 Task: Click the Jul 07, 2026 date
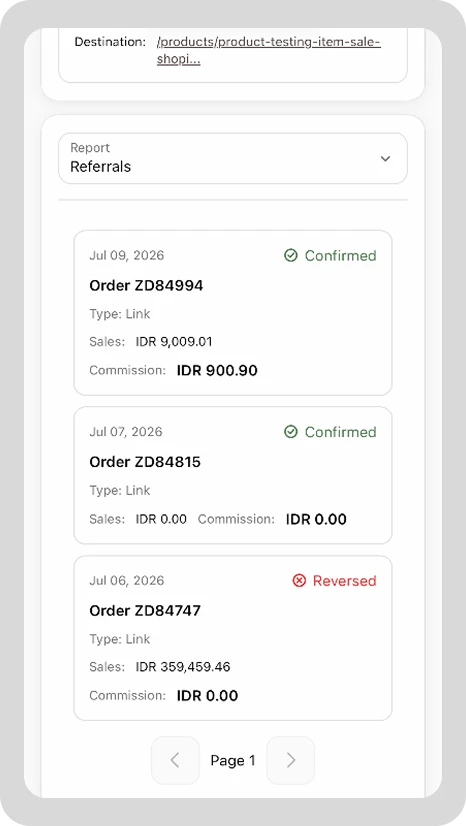126,432
